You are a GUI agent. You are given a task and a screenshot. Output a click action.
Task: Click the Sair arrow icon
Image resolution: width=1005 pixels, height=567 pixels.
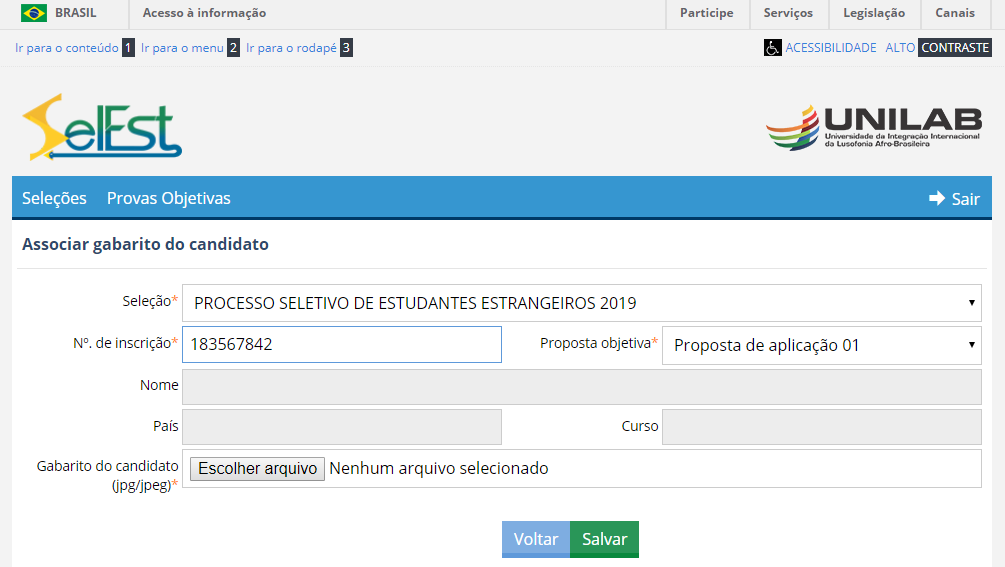tap(936, 198)
